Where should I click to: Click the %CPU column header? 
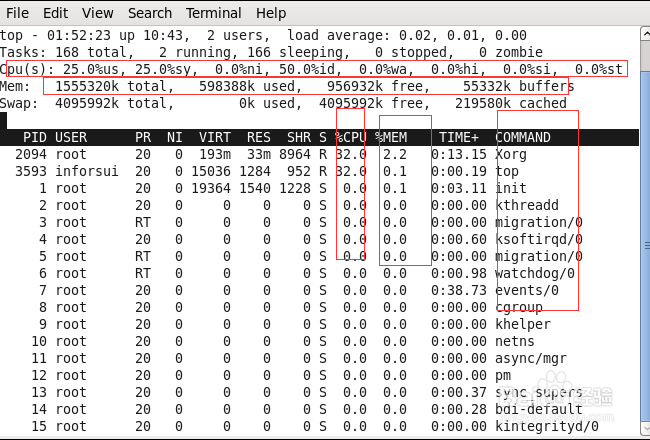351,137
